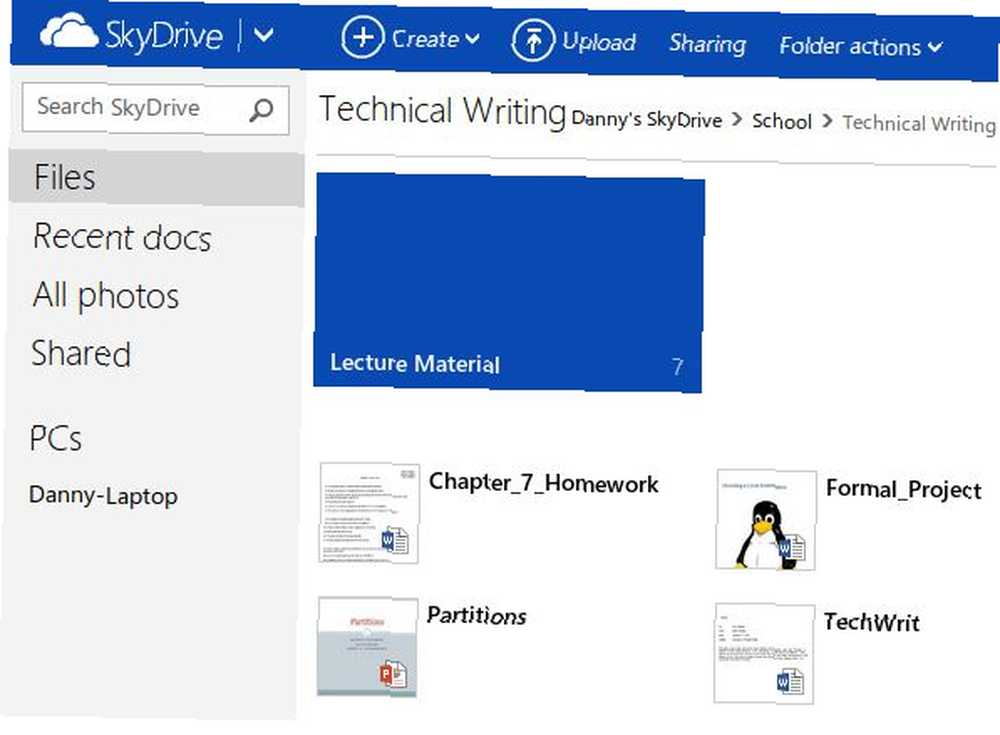The width and height of the screenshot is (1000, 735).
Task: Open the Partitions presentation thumbnail
Action: point(367,648)
